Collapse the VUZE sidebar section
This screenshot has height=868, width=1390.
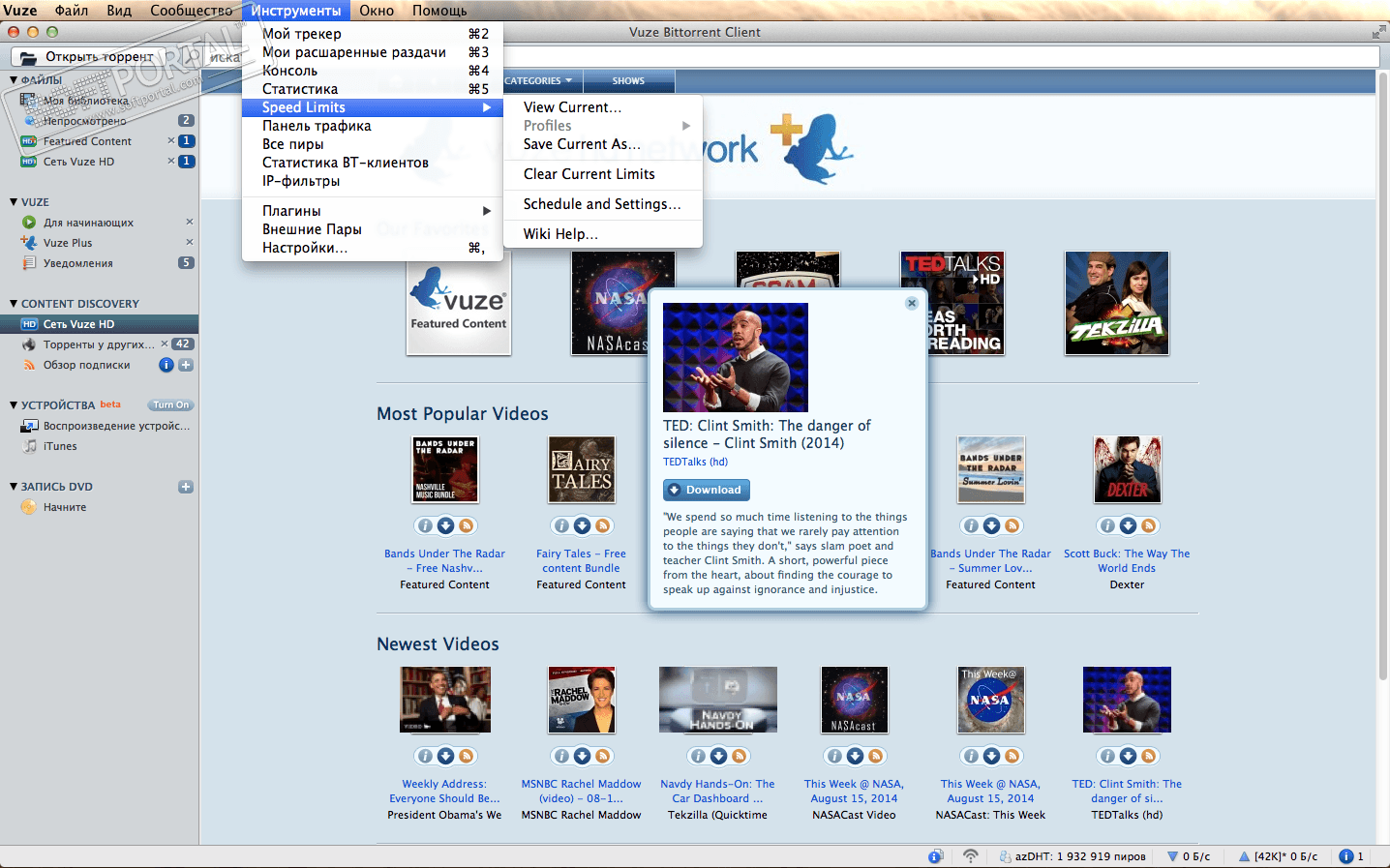[14, 202]
